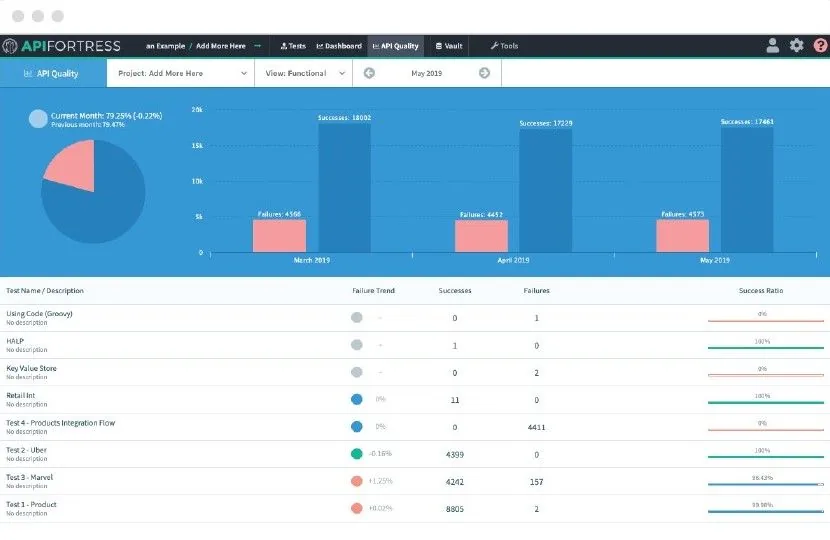Viewport: 830px width, 540px height.
Task: Open the View: Functional dropdown
Action: pyautogui.click(x=303, y=73)
